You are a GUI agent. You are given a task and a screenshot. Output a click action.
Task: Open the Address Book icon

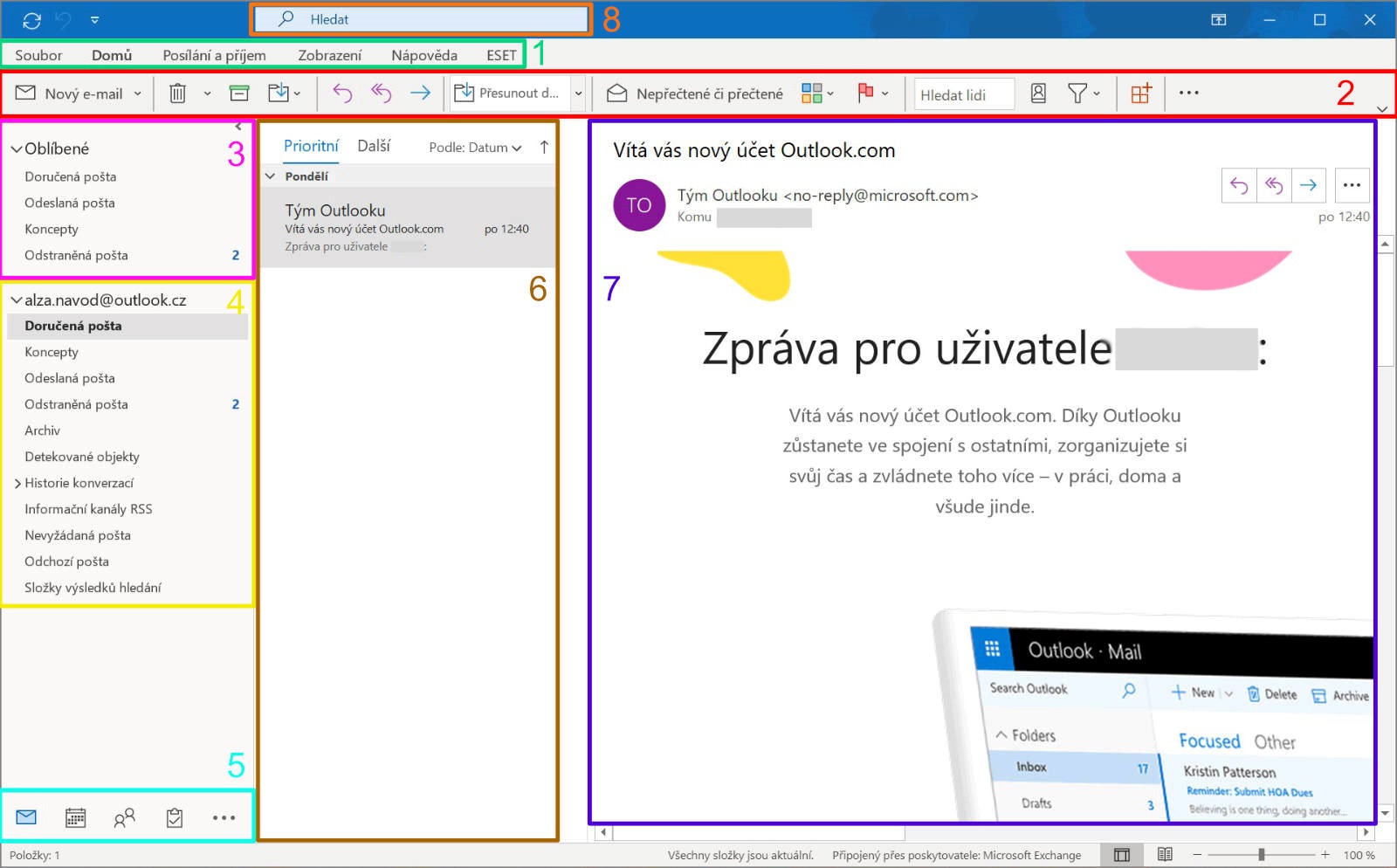1038,93
